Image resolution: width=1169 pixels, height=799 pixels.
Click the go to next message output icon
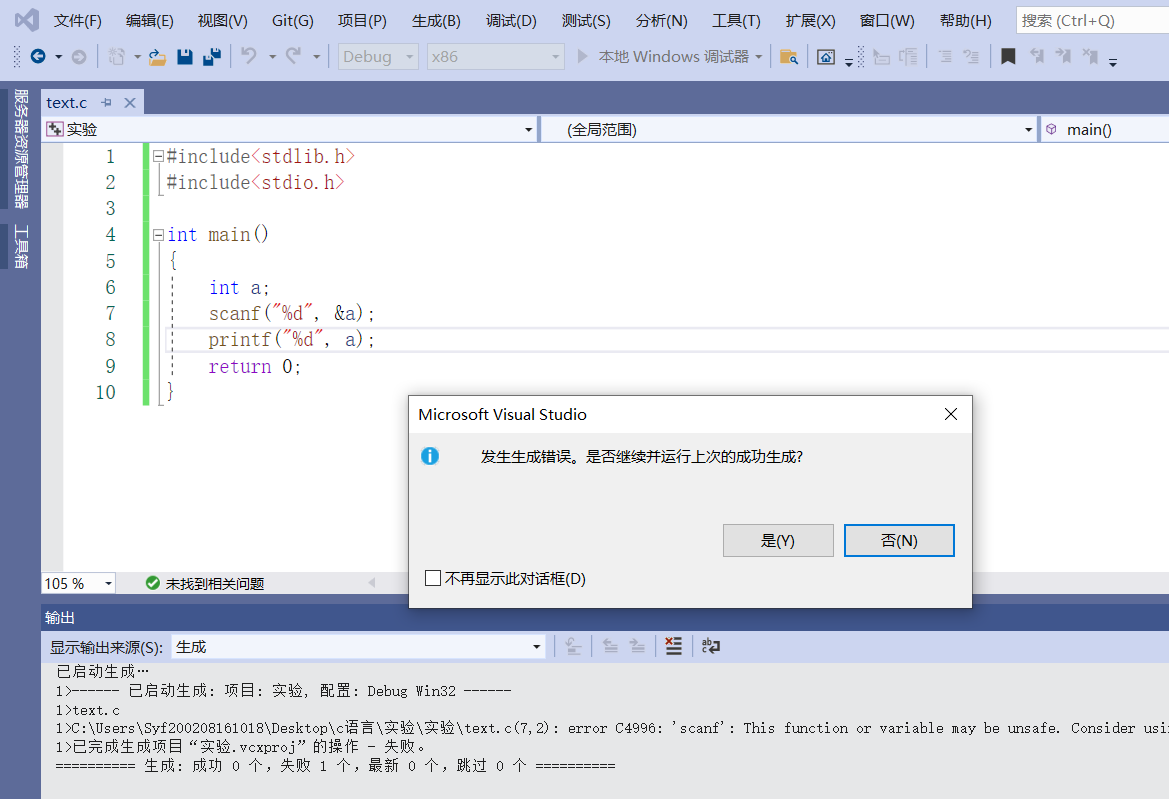637,646
